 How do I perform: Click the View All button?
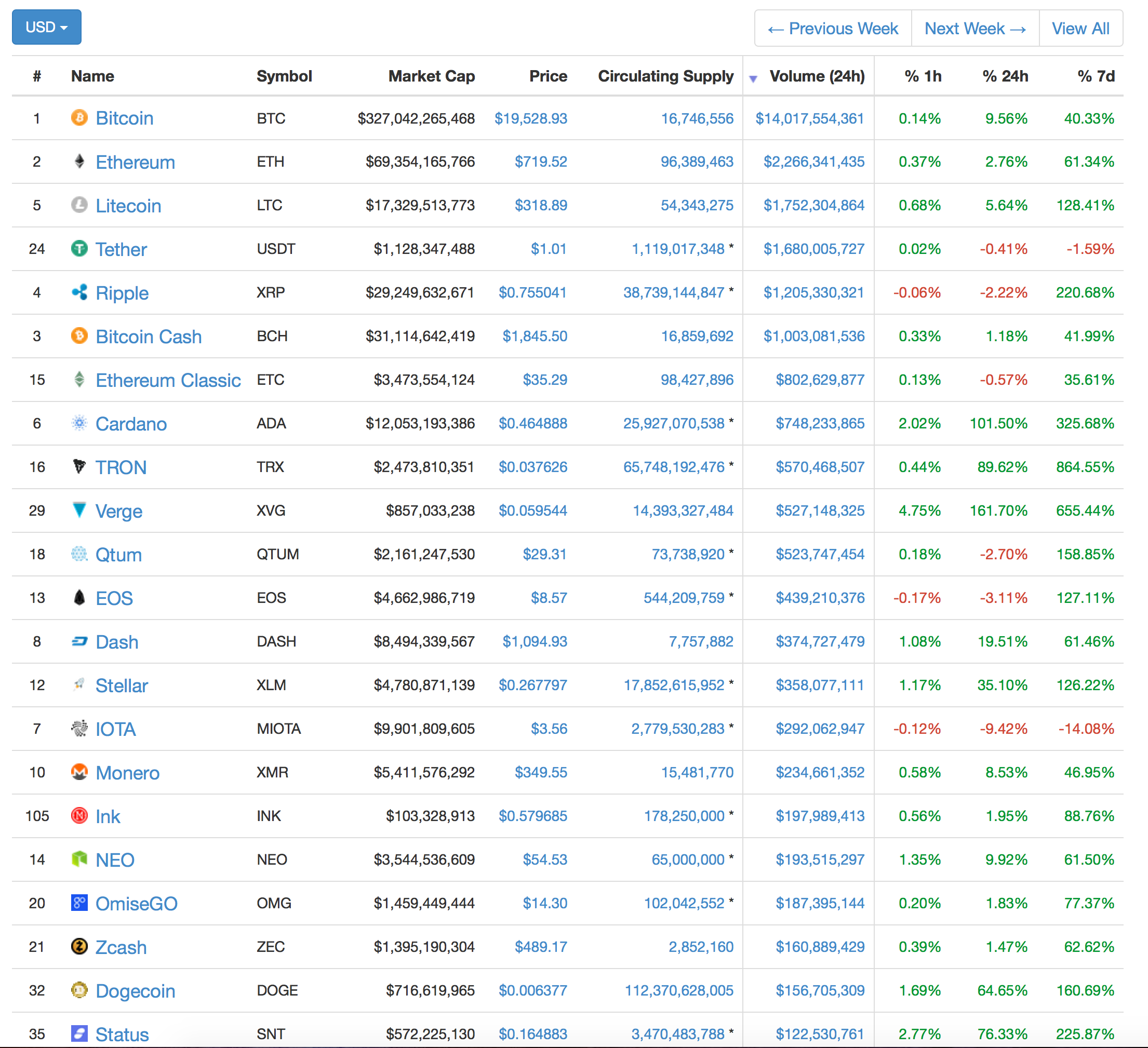pos(1081,29)
